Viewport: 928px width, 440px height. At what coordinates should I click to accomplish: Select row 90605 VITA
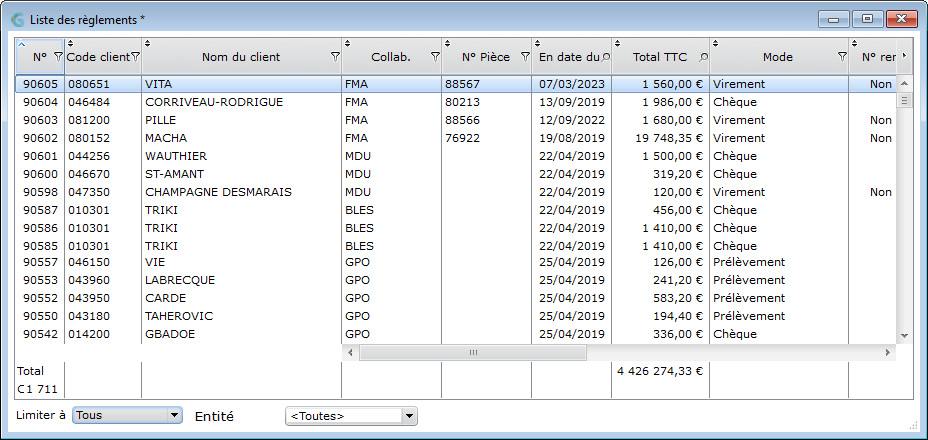(456, 84)
